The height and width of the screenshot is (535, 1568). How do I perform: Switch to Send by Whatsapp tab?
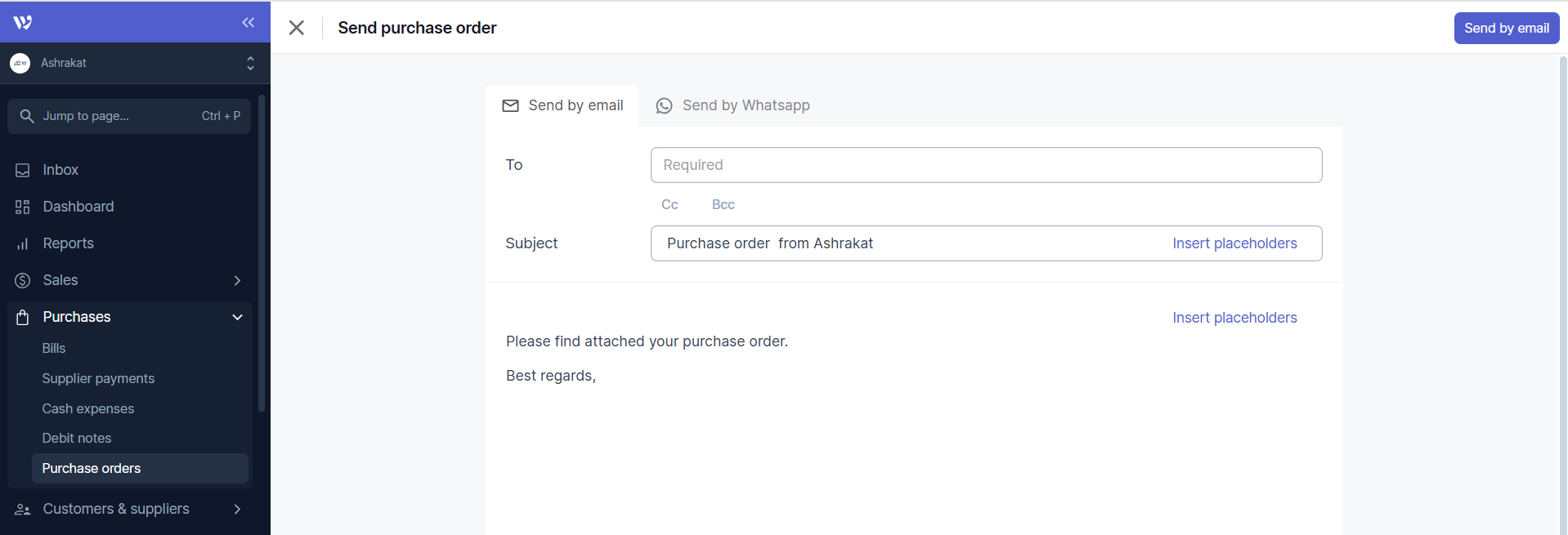click(733, 105)
